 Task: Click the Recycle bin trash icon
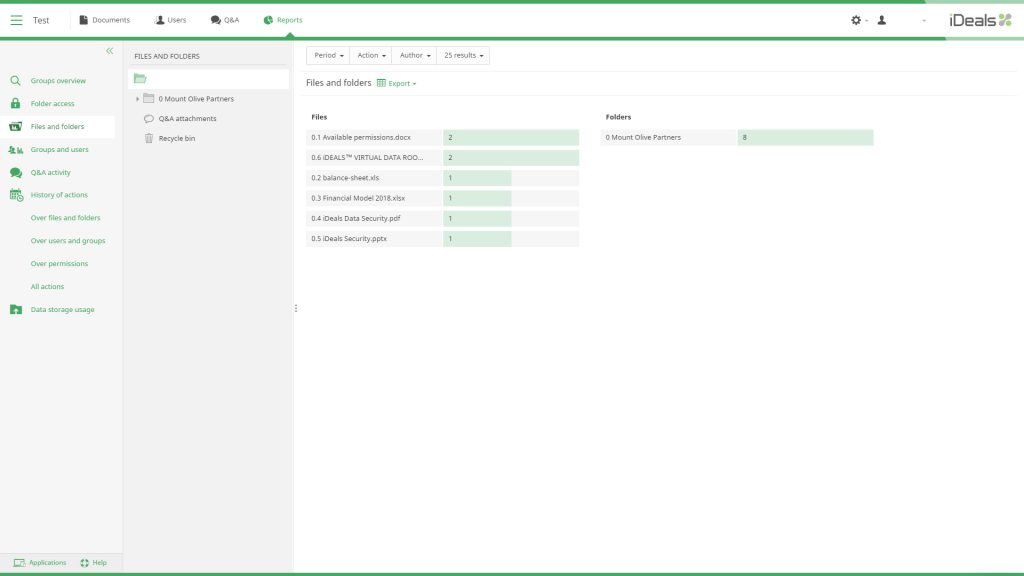pos(149,138)
